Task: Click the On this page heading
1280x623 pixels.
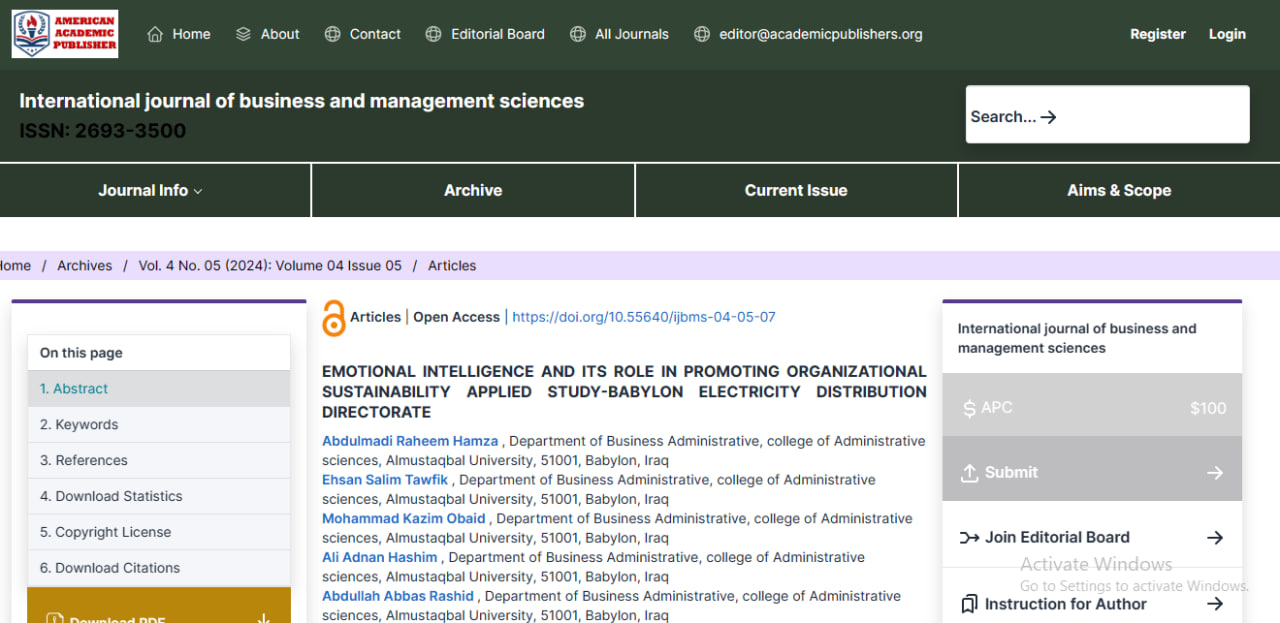Action: click(81, 353)
